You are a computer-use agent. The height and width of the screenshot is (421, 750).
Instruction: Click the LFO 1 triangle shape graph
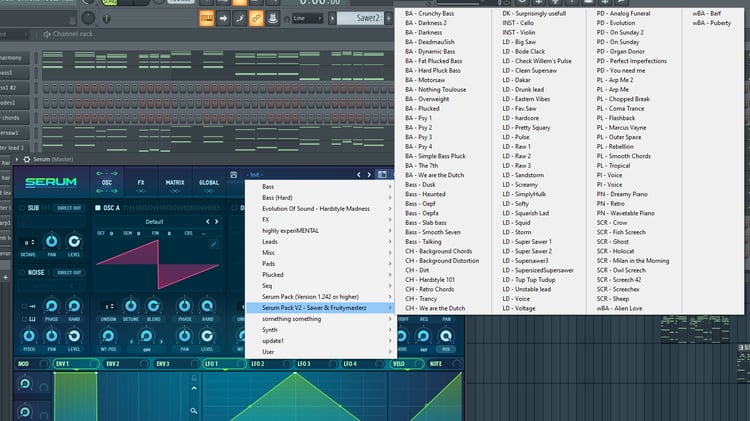point(295,397)
